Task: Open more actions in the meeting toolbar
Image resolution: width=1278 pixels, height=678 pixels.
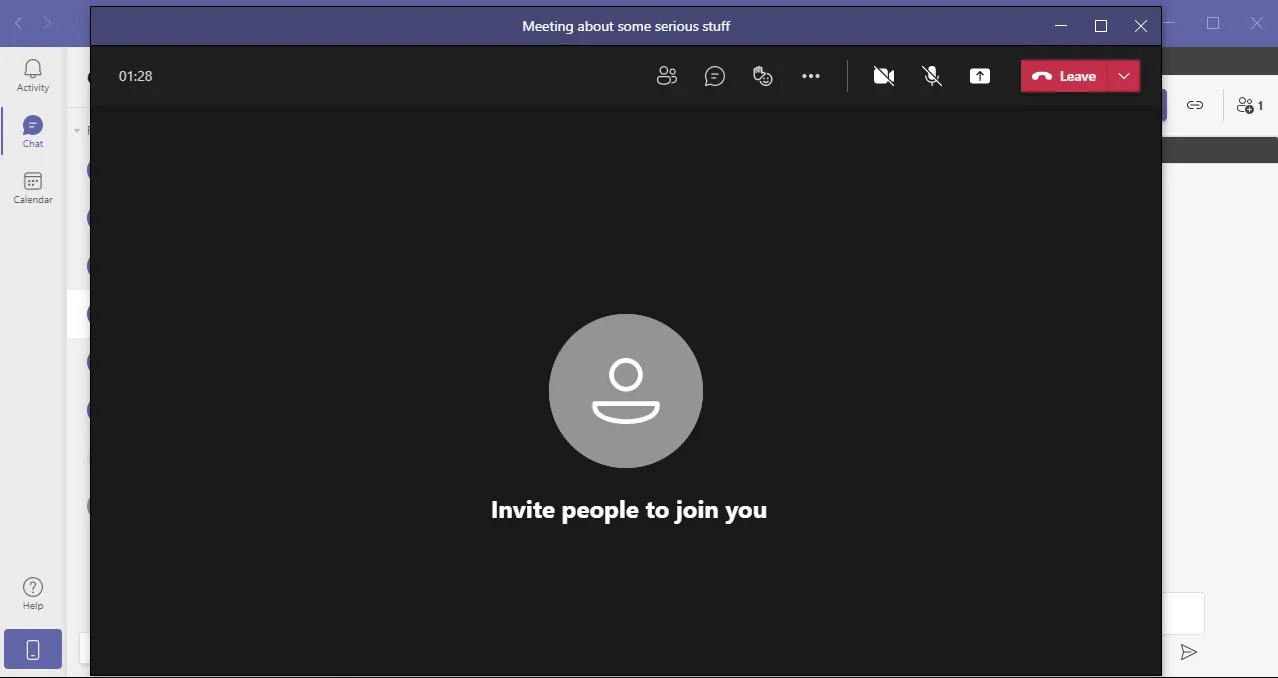Action: coord(811,76)
